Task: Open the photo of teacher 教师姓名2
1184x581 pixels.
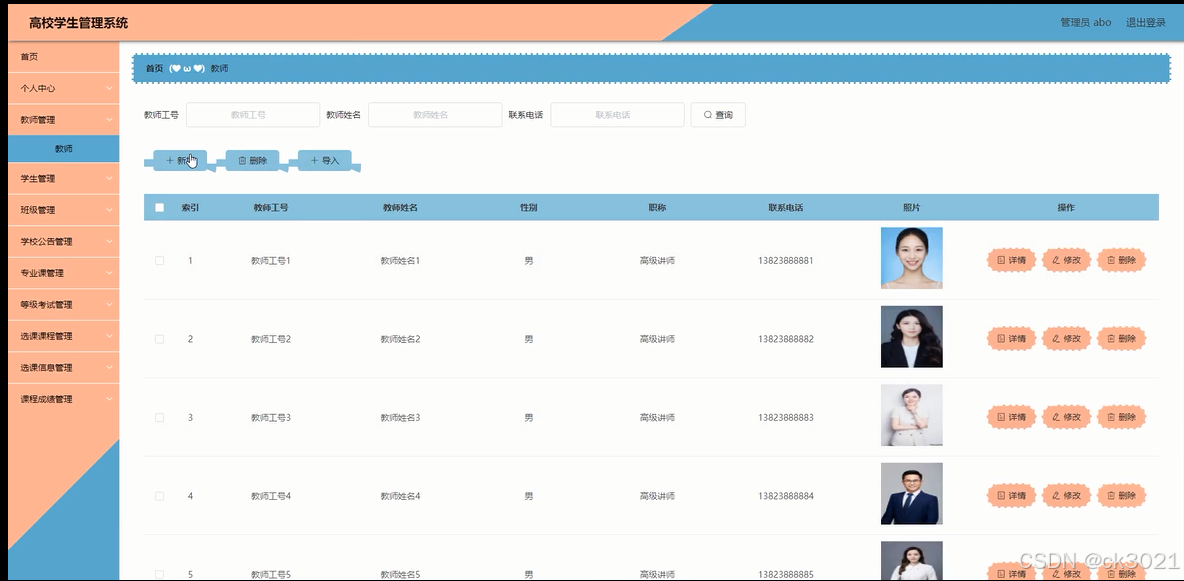Action: [911, 336]
